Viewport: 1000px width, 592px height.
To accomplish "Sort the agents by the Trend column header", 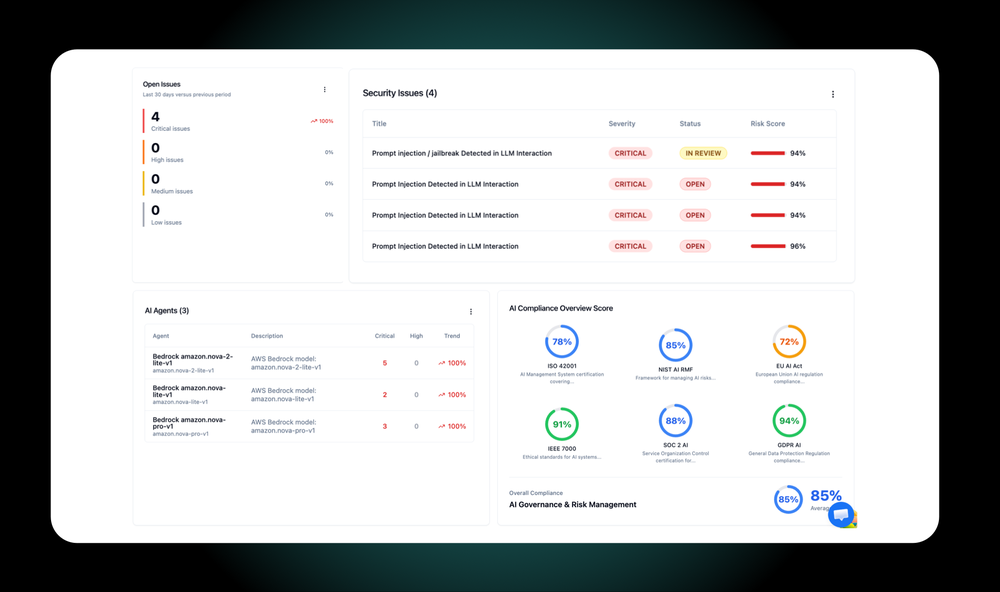I will point(452,336).
